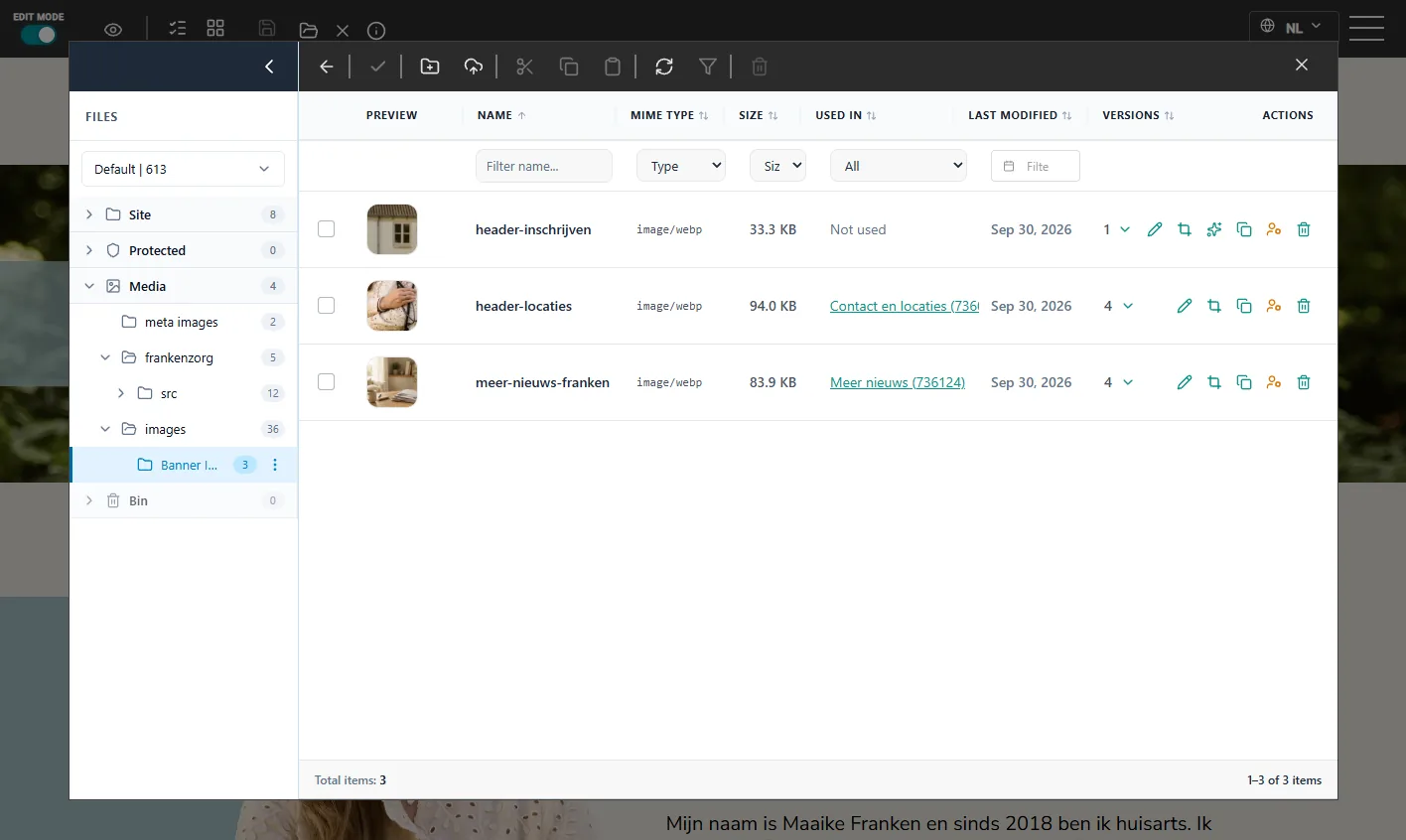The width and height of the screenshot is (1406, 840).
Task: Collapse the frankenzorg folder
Action: 105,357
